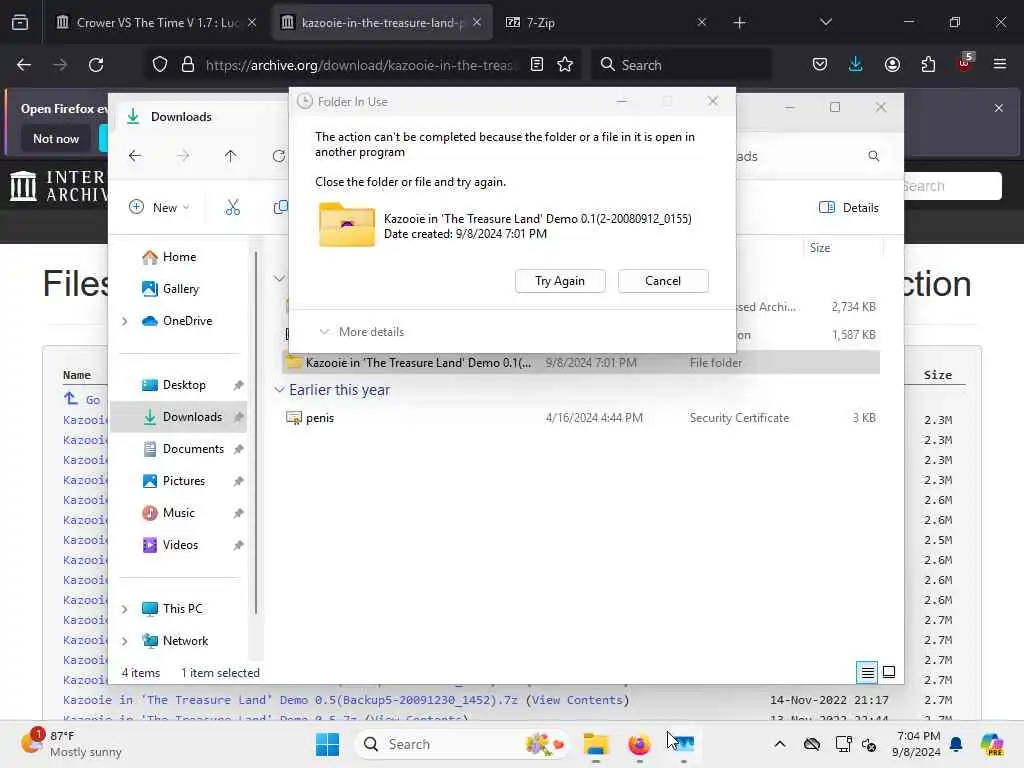The image size is (1024, 768).
Task: Open the Firefox hamburger menu
Action: coord(1000,65)
